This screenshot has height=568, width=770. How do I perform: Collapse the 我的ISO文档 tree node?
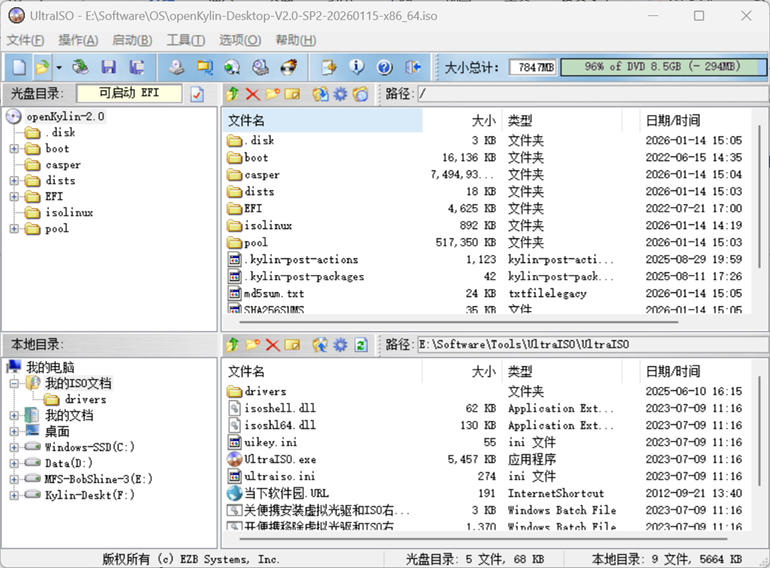[x=14, y=383]
